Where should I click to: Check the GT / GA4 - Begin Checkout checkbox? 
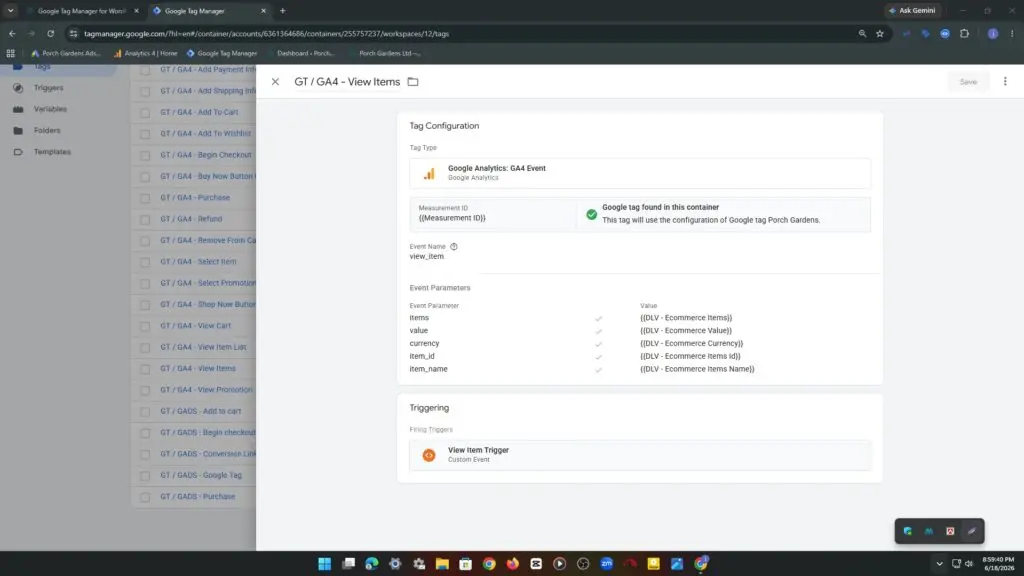(145, 155)
